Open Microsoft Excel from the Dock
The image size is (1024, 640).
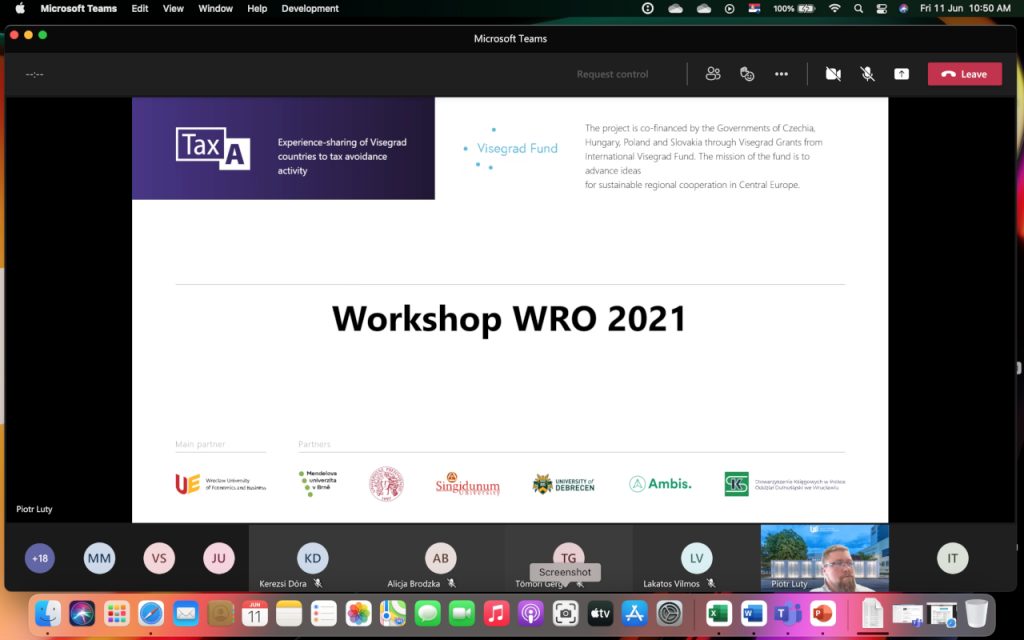click(x=718, y=613)
